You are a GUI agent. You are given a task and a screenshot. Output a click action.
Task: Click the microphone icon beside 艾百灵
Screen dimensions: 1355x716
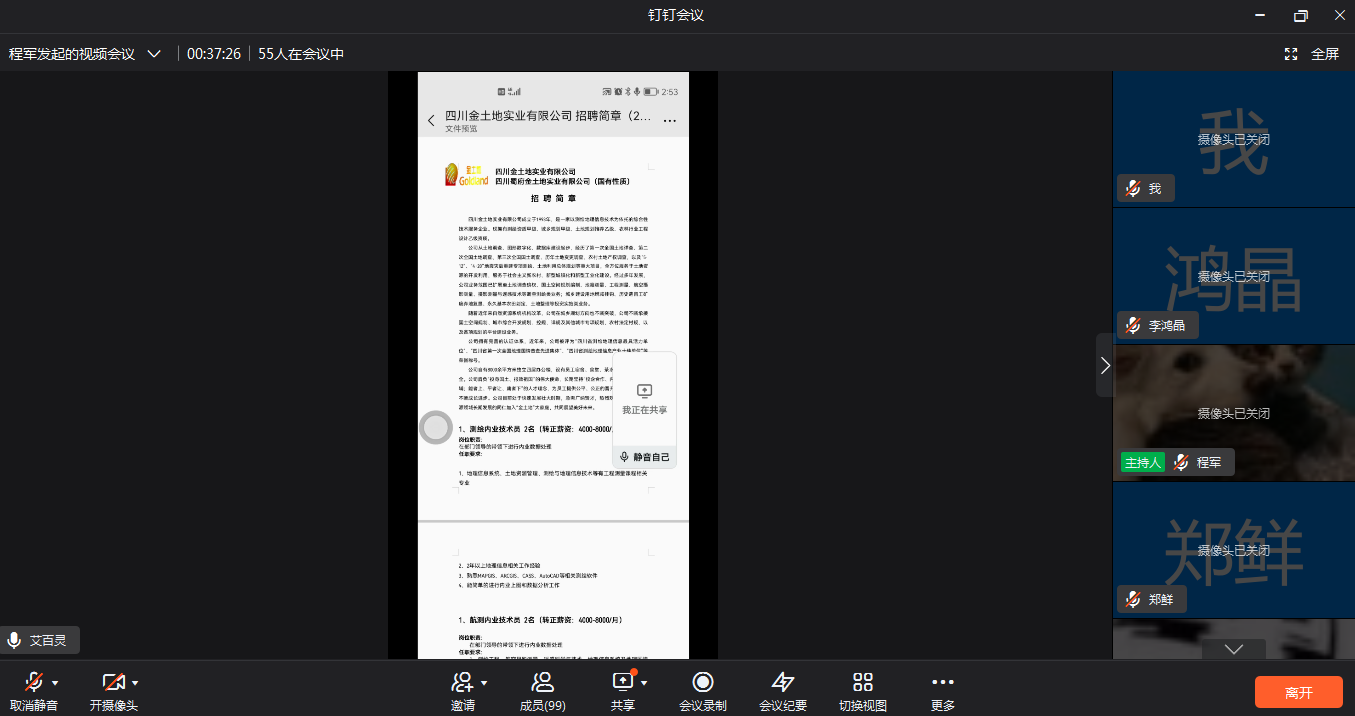tap(14, 640)
